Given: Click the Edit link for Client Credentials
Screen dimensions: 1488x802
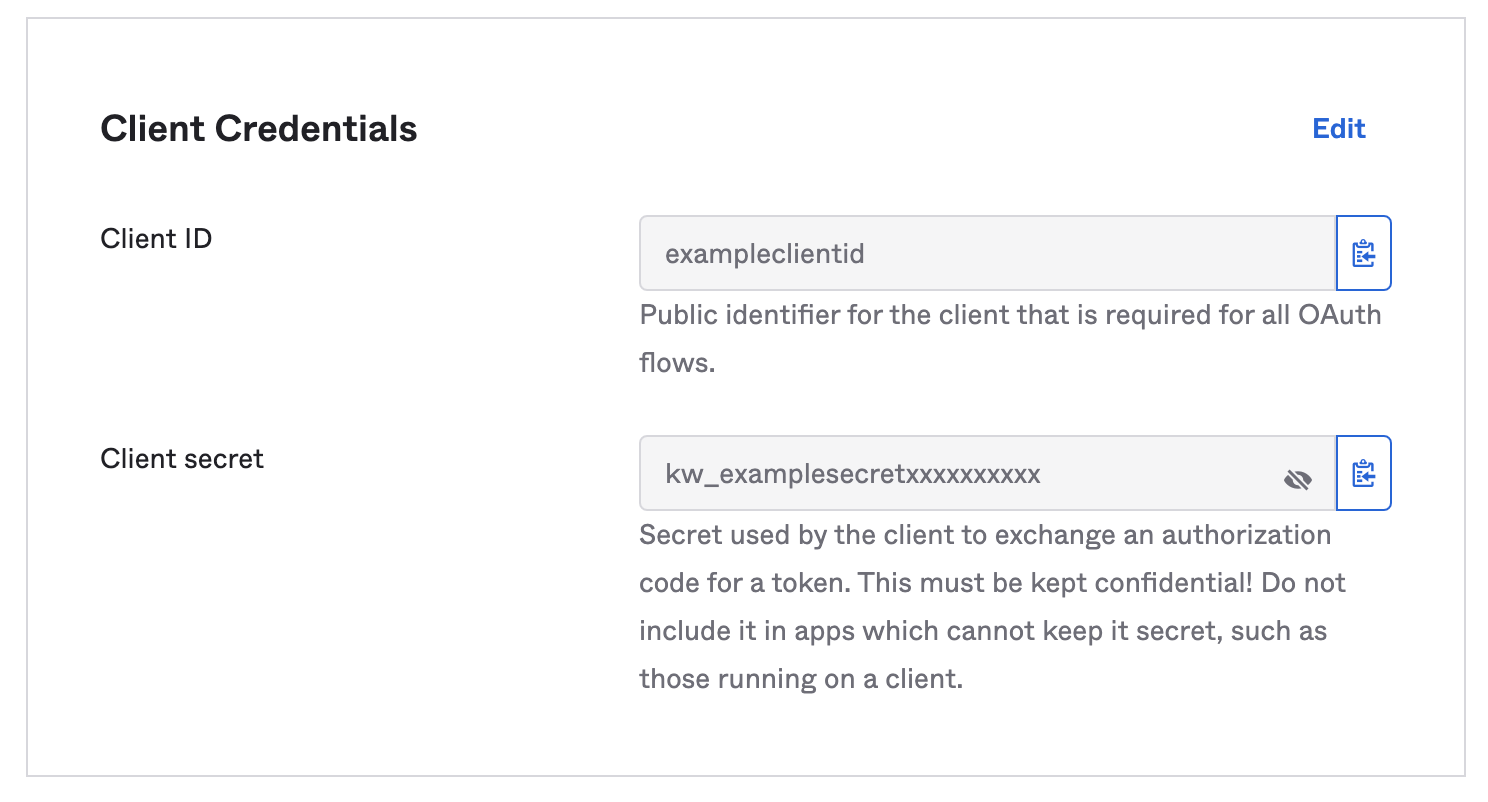Looking at the screenshot, I should coord(1338,128).
